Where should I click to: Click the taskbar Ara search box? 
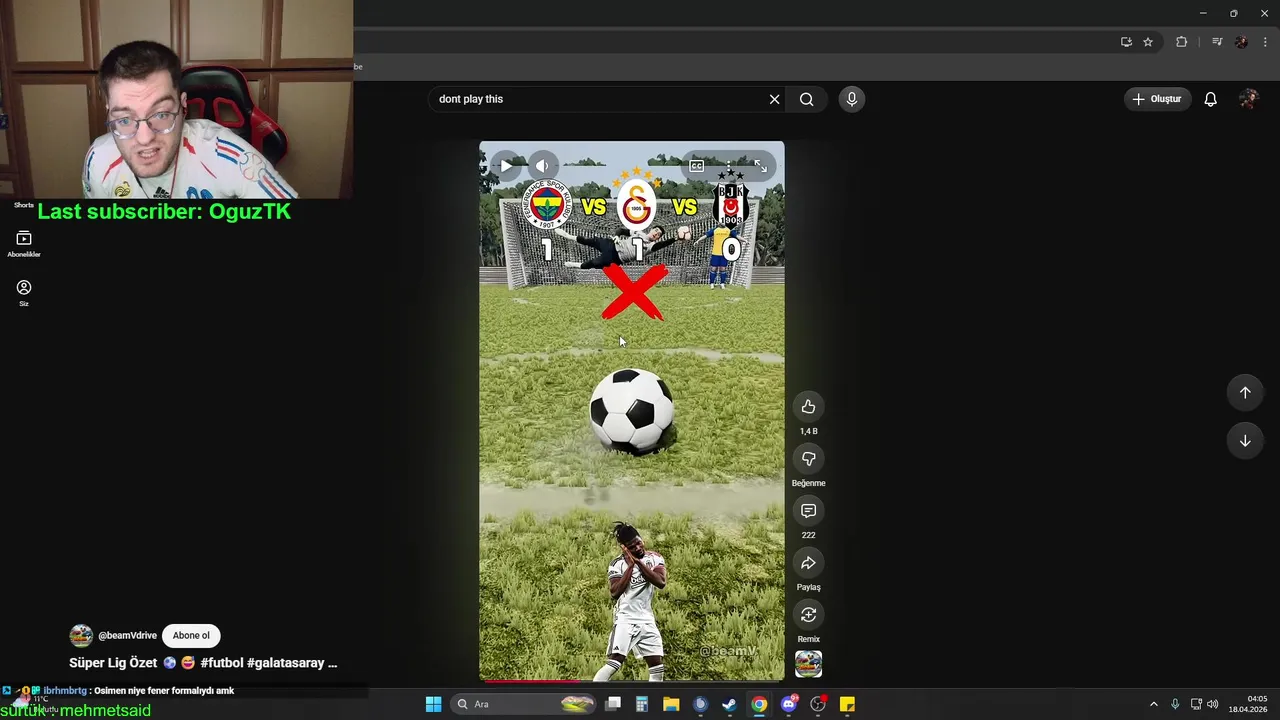click(x=524, y=704)
